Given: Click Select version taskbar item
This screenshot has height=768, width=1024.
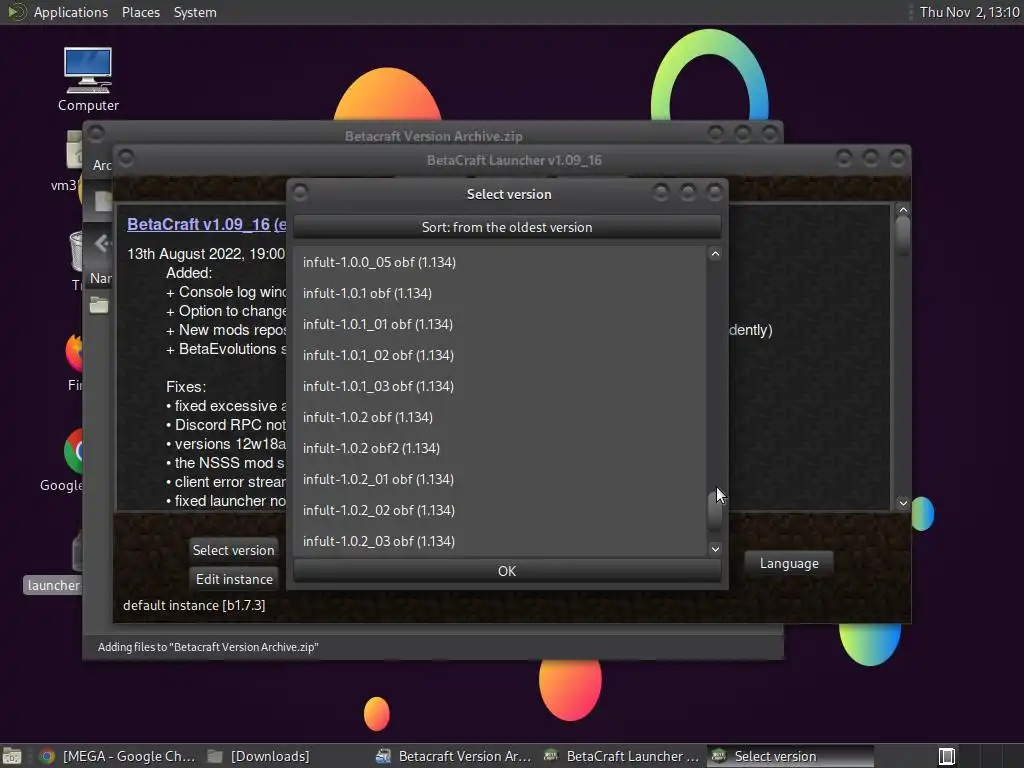Looking at the screenshot, I should tap(790, 756).
